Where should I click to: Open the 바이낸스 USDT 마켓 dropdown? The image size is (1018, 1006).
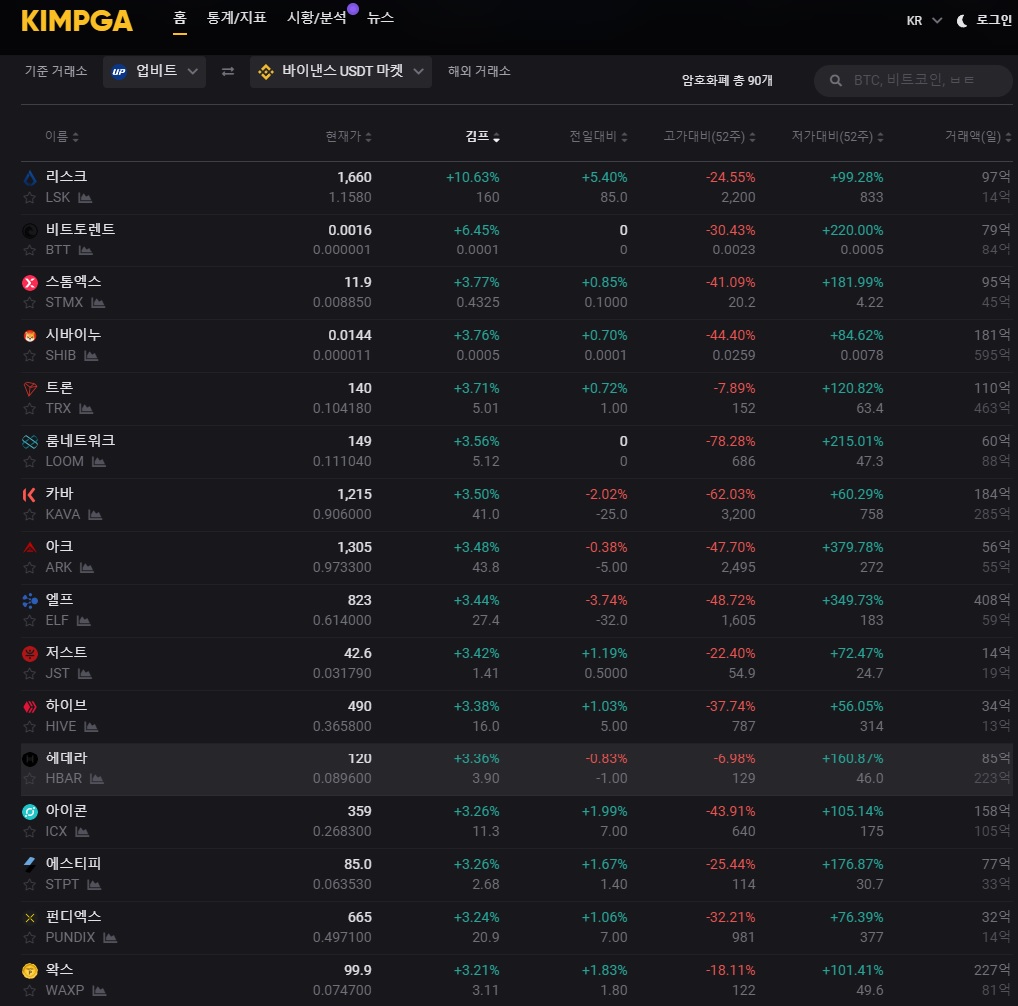click(x=341, y=71)
